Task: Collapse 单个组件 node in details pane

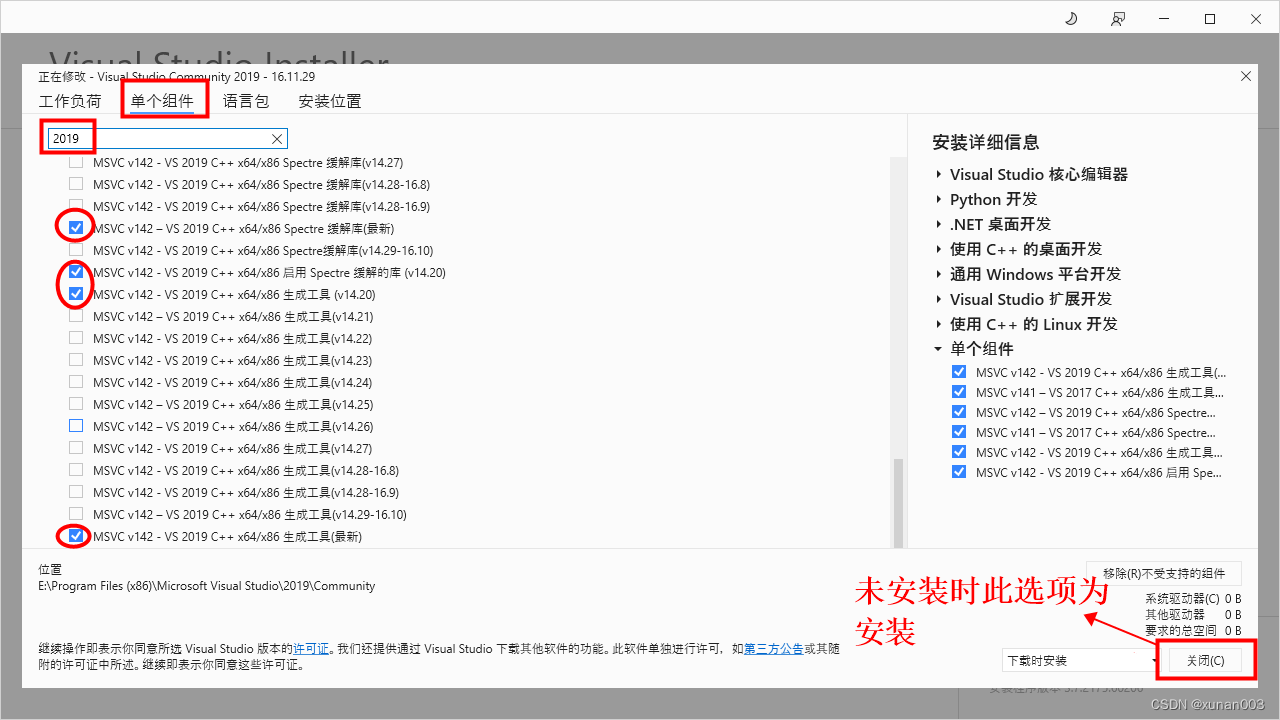Action: 939,349
